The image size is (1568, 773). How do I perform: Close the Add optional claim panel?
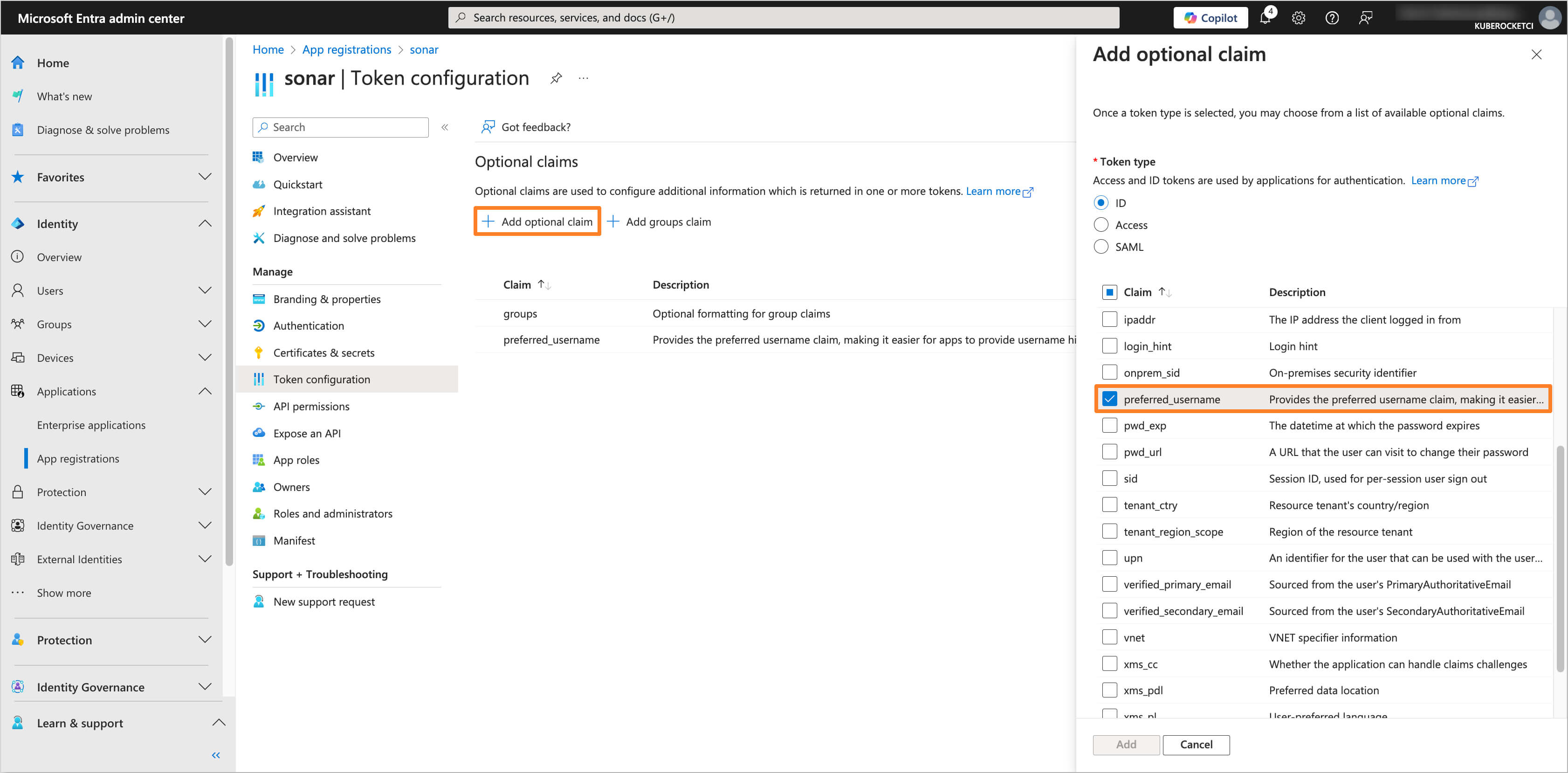click(1536, 55)
